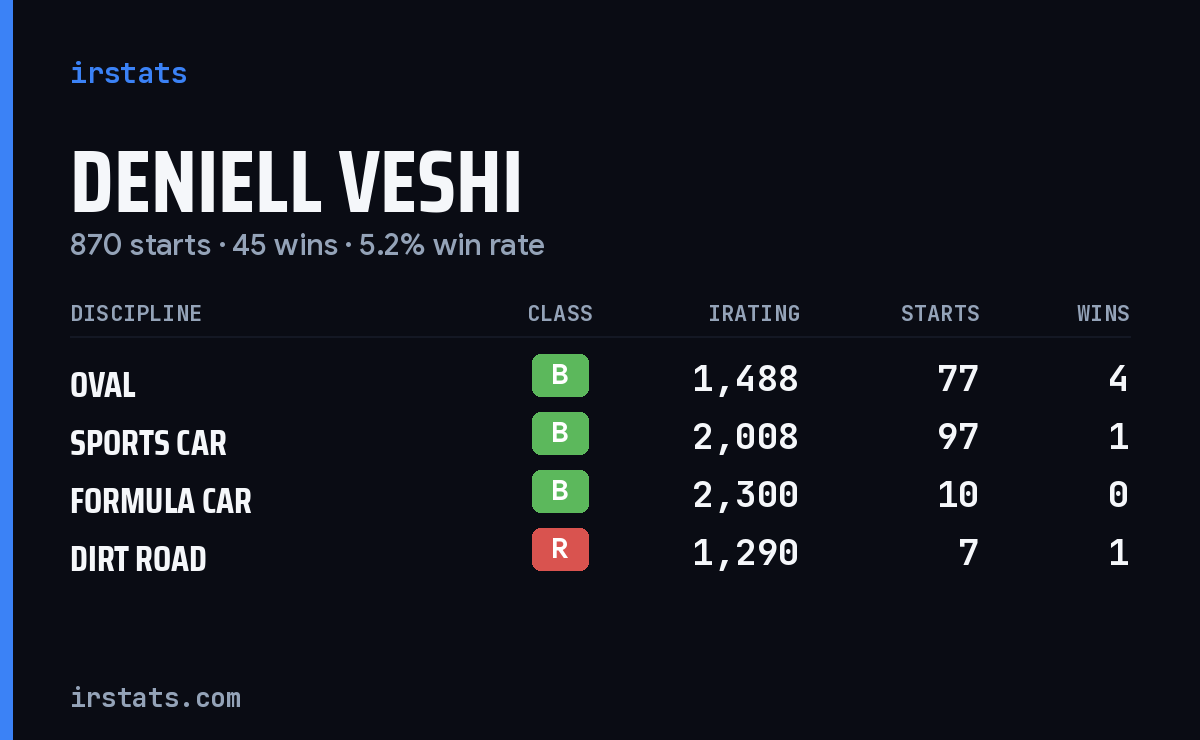Screen dimensions: 1200x740
Task: Sort by the WINS column header
Action: [1103, 314]
